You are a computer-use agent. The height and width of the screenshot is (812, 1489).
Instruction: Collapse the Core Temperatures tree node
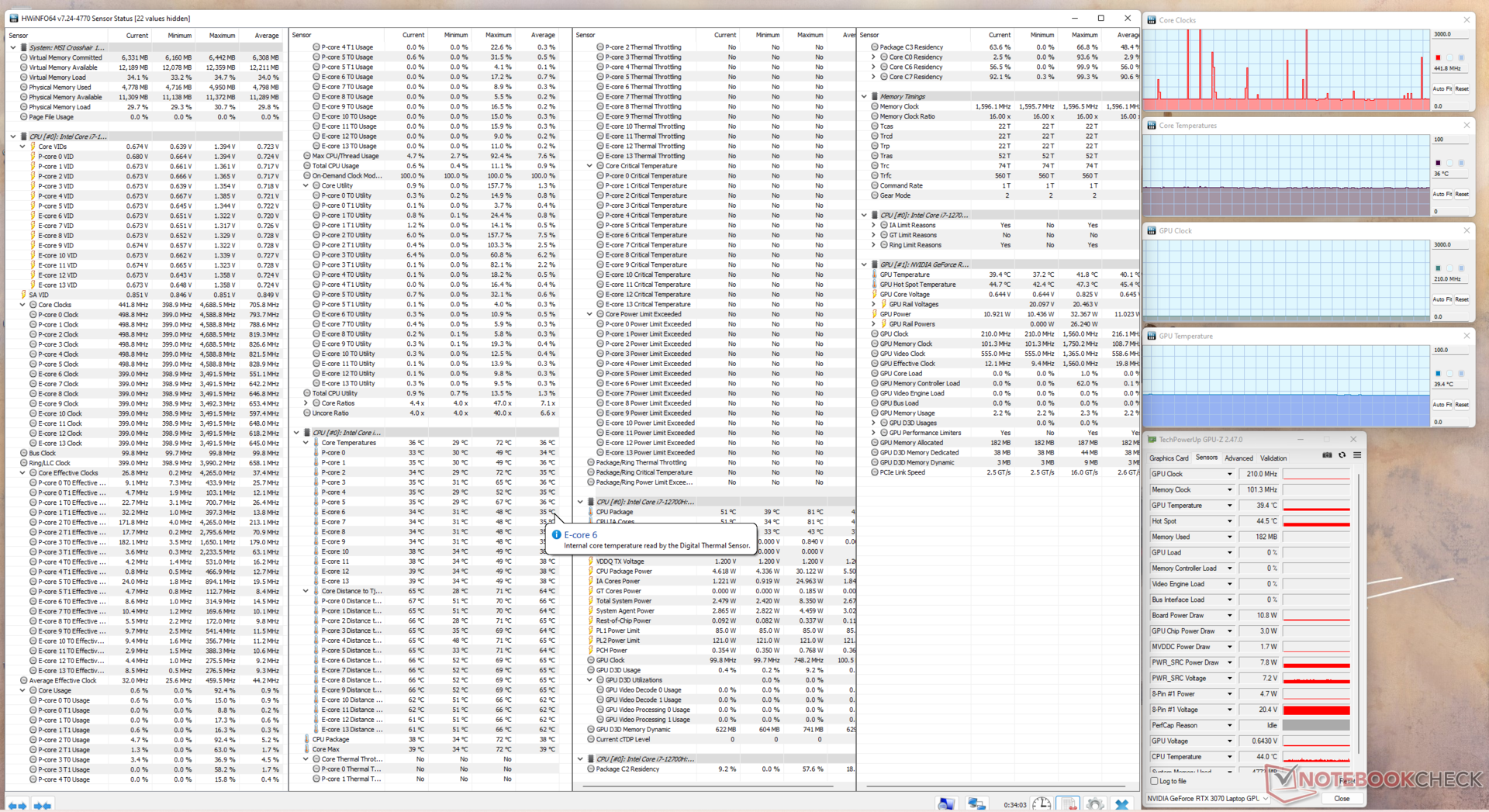point(306,443)
